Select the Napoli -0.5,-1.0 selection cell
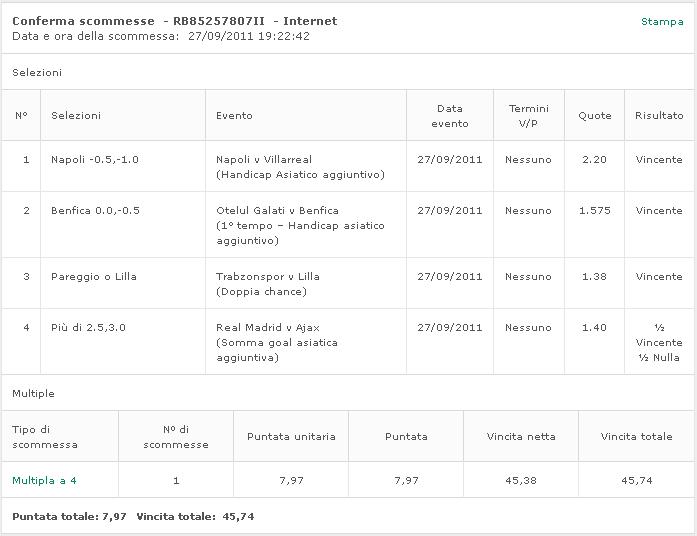The height and width of the screenshot is (536, 697). pos(95,160)
